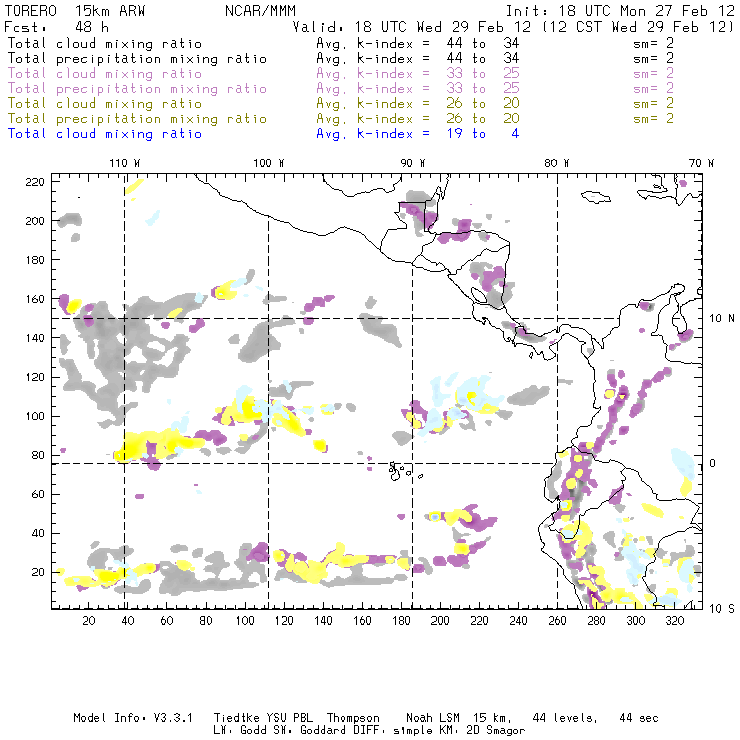Click the 'TORERO 15km ARW' title text
740x740 pixels.
click(x=75, y=11)
